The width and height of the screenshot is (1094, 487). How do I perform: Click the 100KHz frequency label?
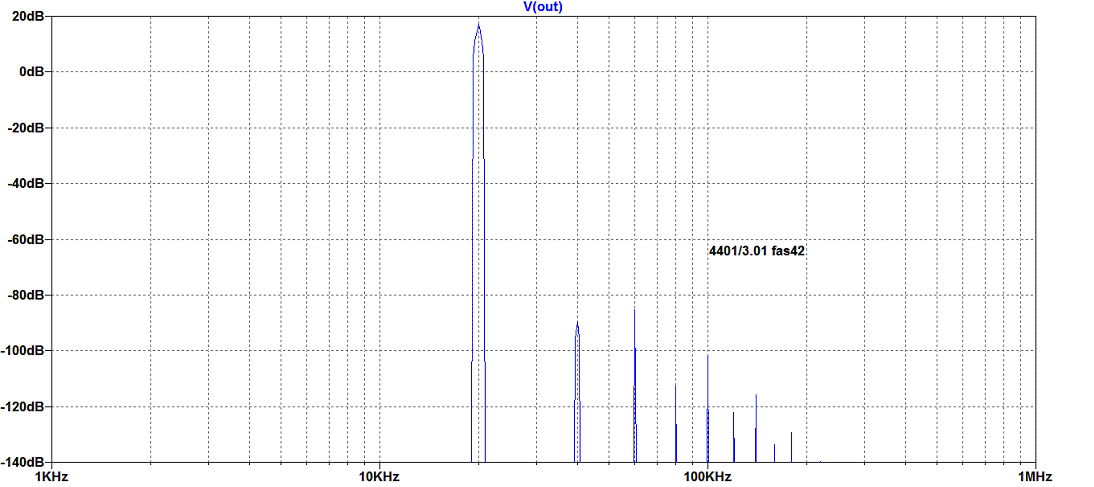[707, 477]
